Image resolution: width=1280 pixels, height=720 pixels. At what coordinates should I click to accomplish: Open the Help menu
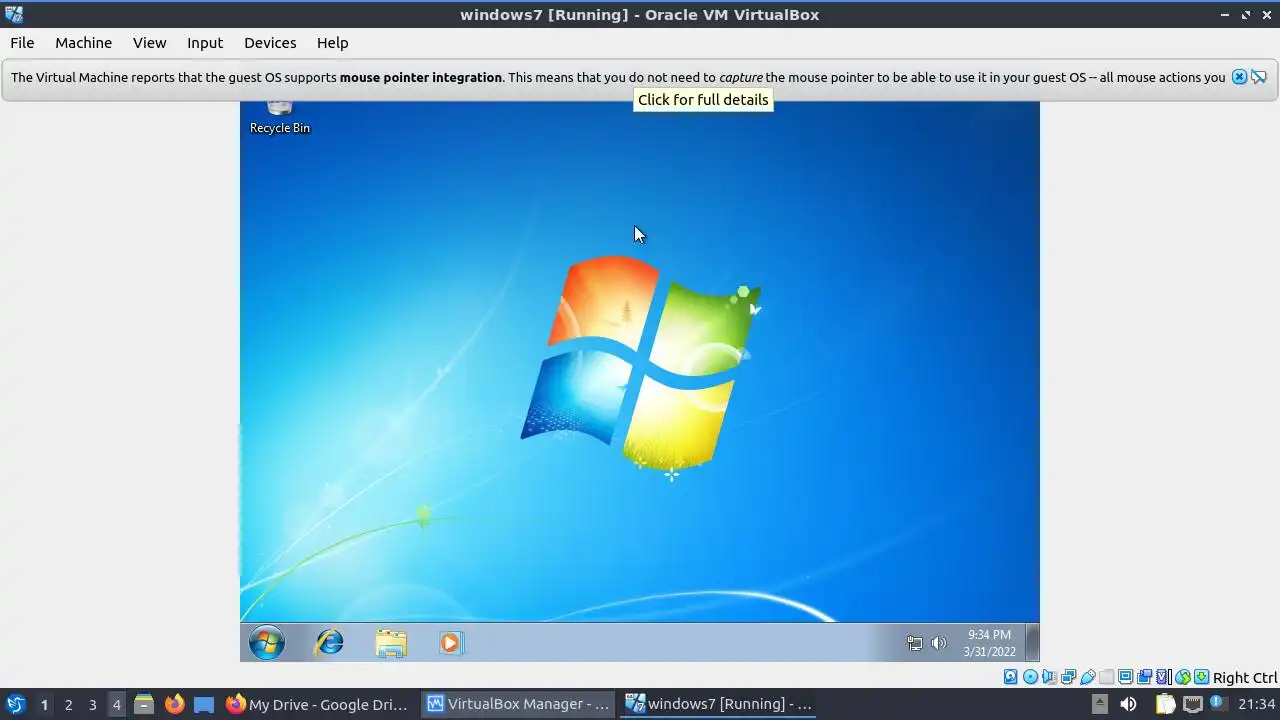point(332,43)
